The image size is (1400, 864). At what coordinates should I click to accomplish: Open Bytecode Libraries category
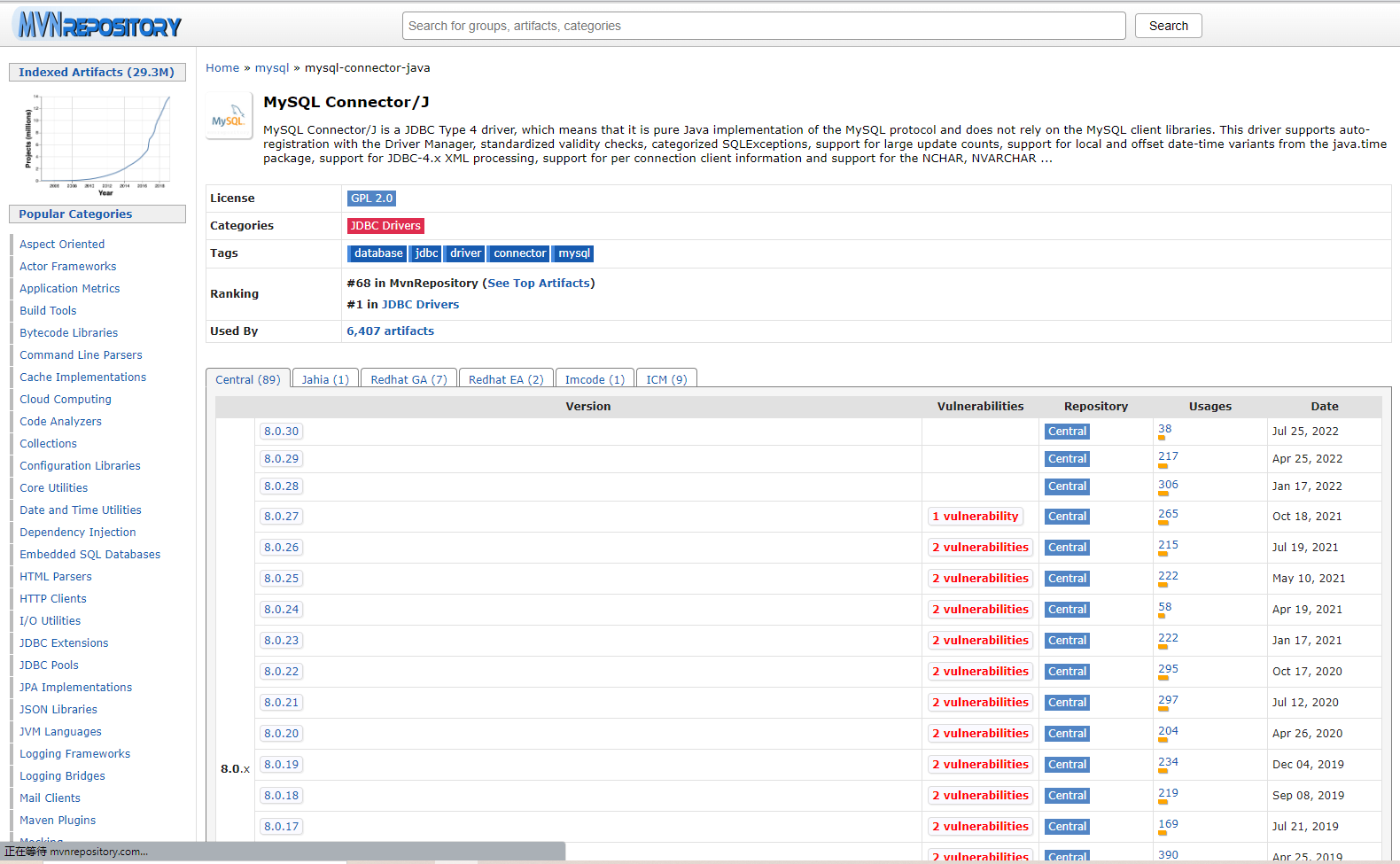[69, 333]
